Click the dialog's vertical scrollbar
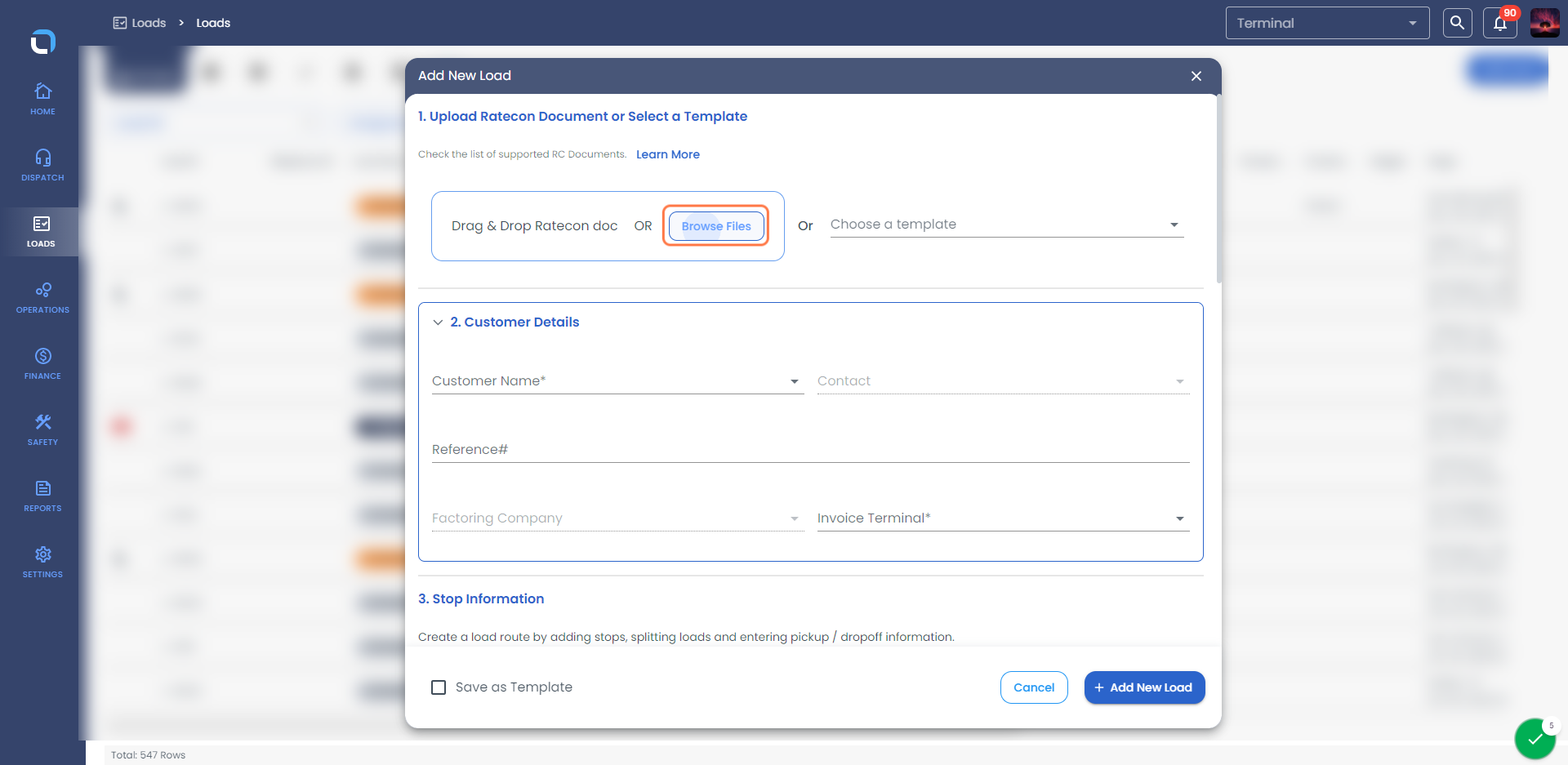Screen dimensions: 1568x765 pyautogui.click(x=1218, y=189)
